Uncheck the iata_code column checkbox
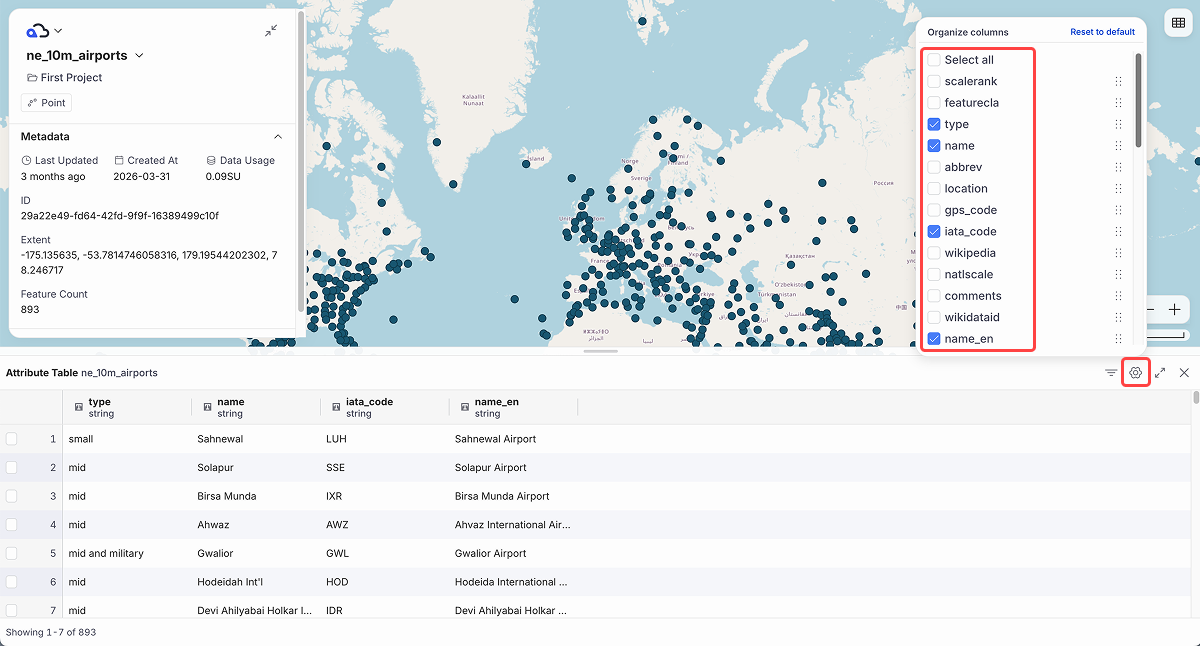This screenshot has height=646, width=1200. [934, 232]
